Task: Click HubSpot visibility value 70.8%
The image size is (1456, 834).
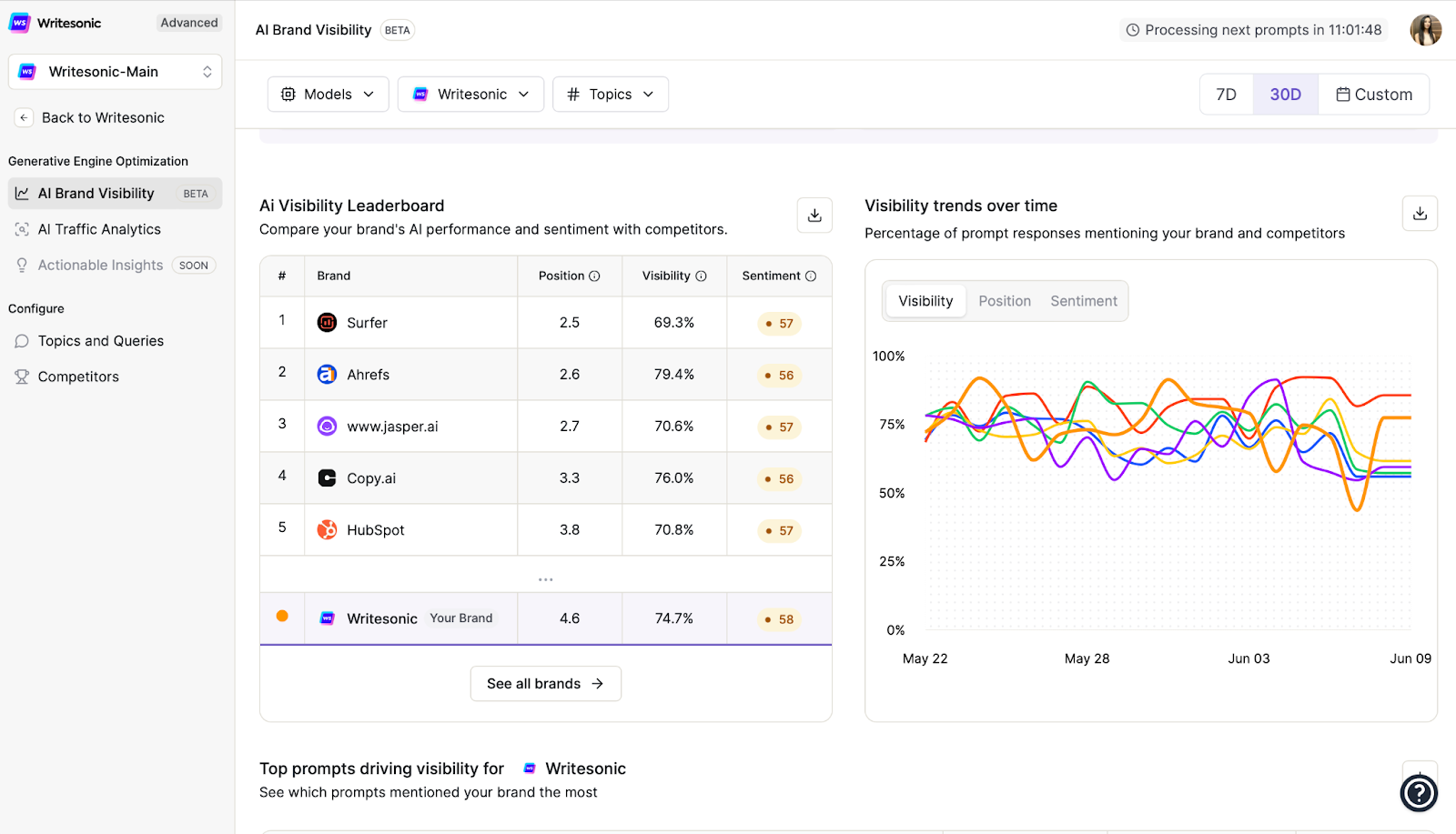Action: (674, 530)
